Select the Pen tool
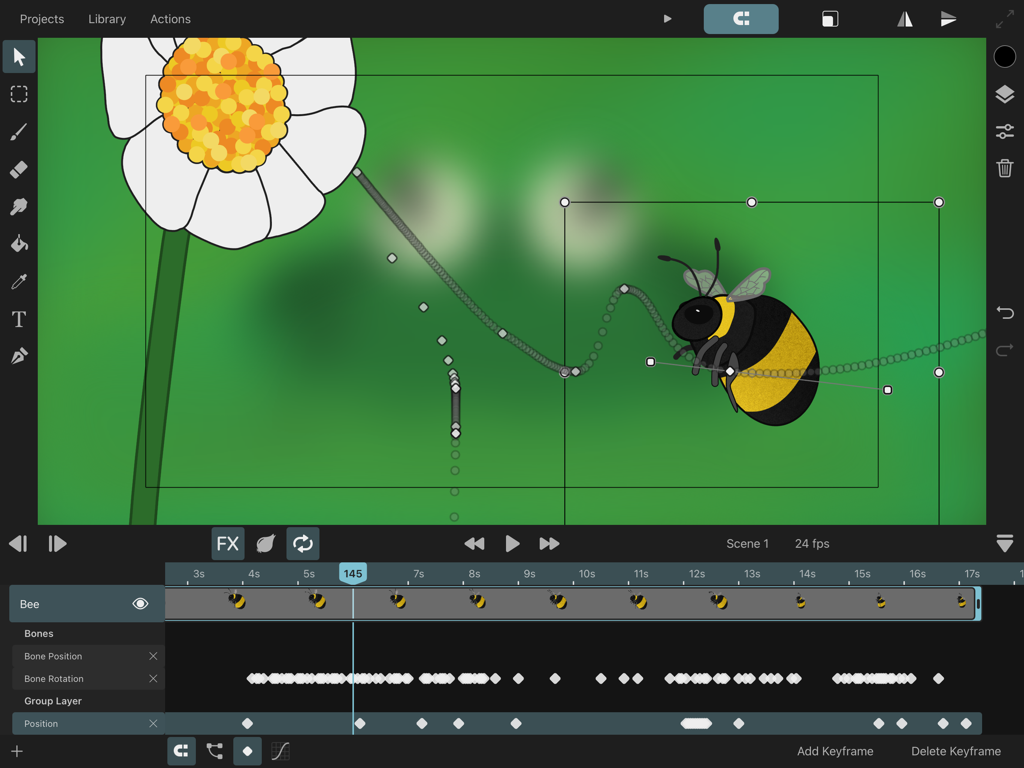 click(18, 356)
